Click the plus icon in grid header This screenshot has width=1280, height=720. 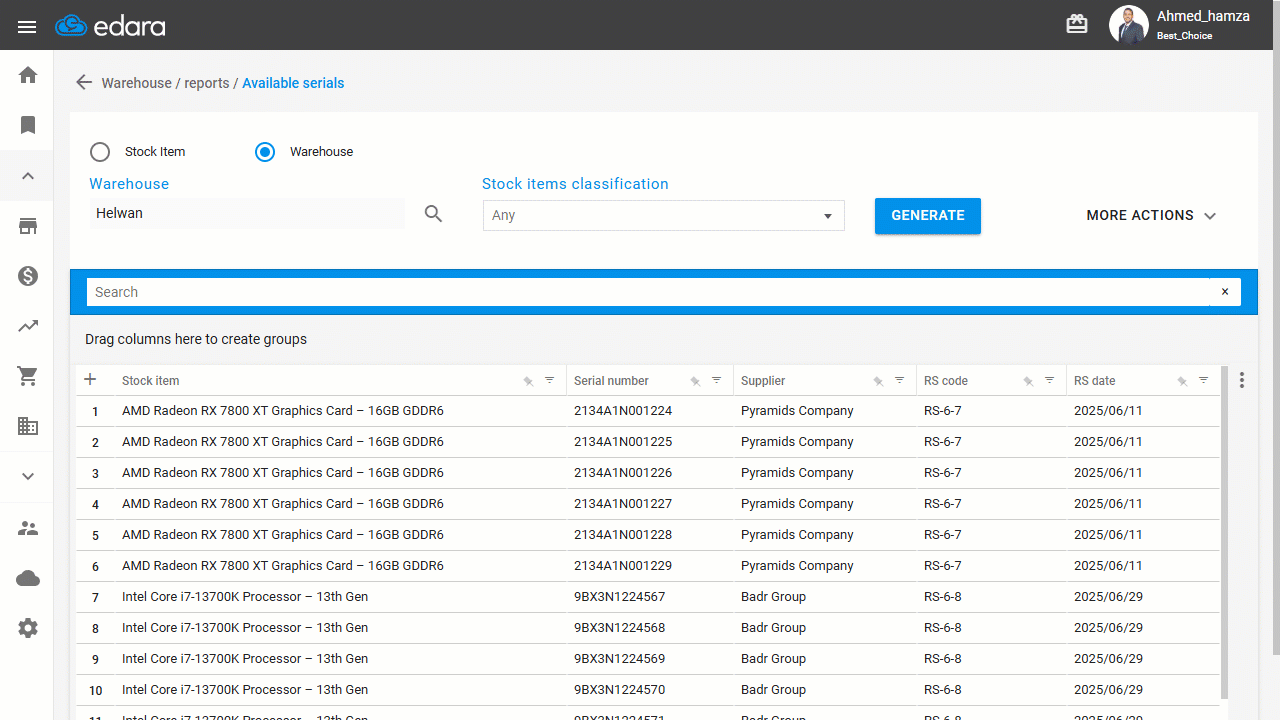[x=90, y=380]
